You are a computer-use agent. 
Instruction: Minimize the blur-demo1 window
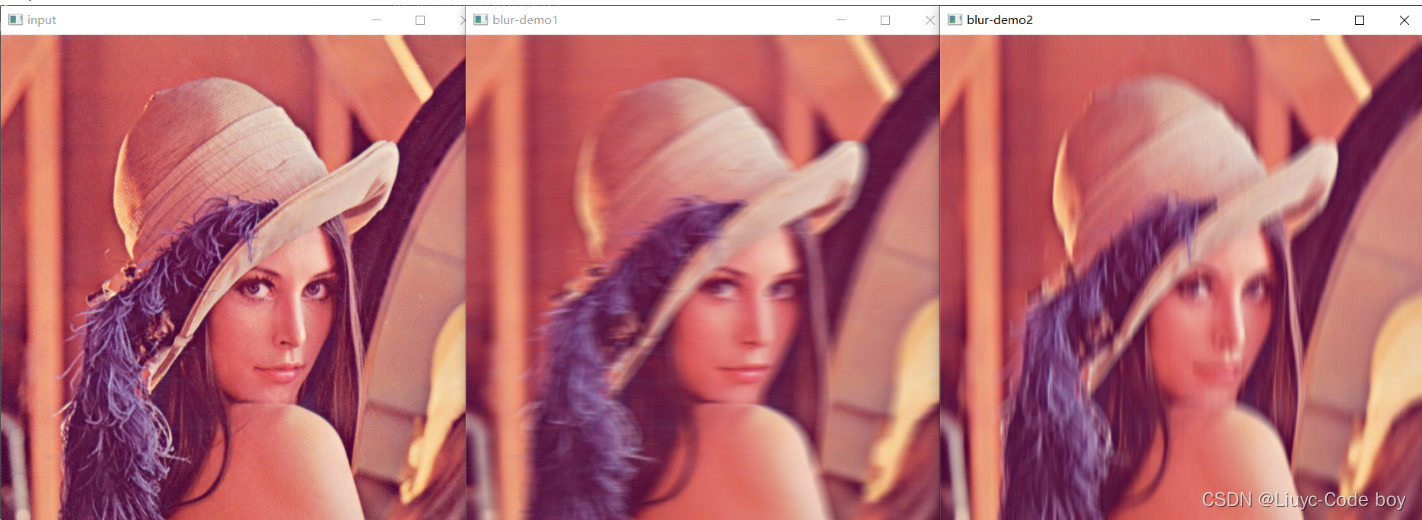pyautogui.click(x=840, y=20)
